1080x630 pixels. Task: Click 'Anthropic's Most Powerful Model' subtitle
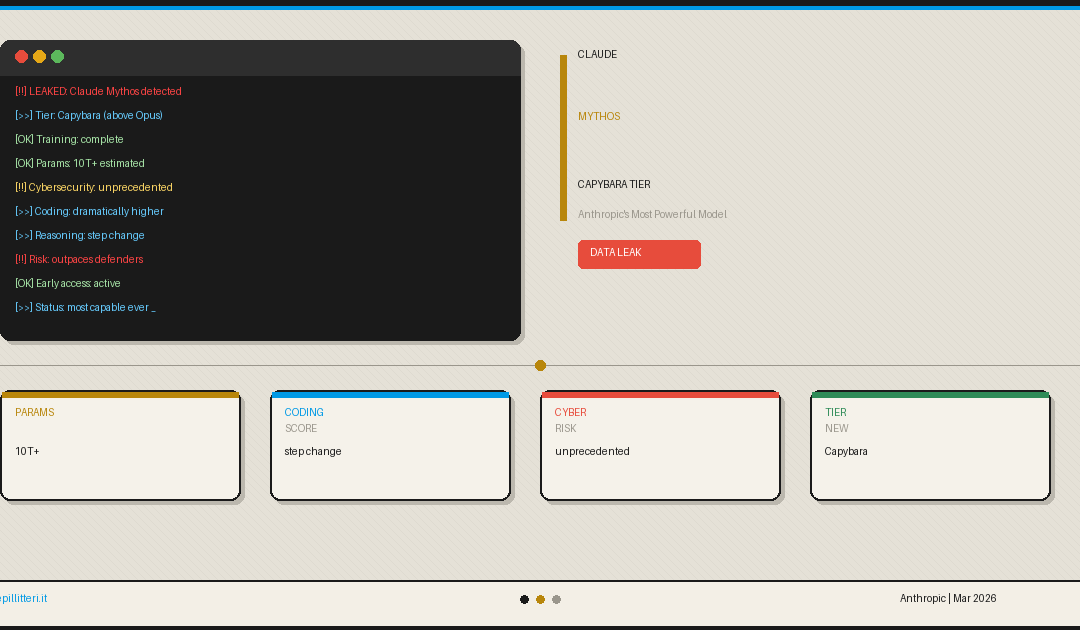(x=652, y=214)
